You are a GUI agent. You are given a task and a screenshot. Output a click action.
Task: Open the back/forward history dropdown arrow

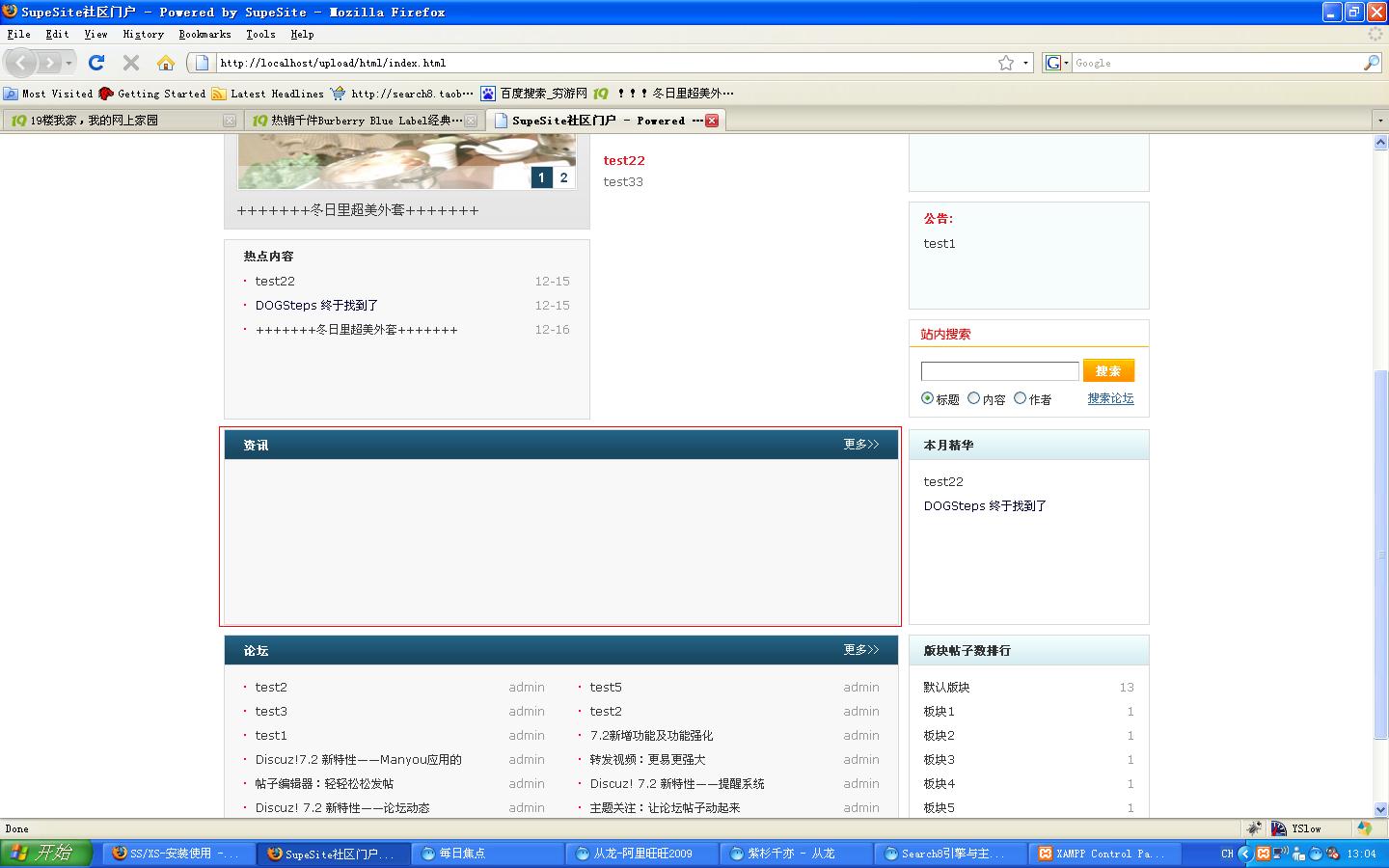click(x=68, y=63)
